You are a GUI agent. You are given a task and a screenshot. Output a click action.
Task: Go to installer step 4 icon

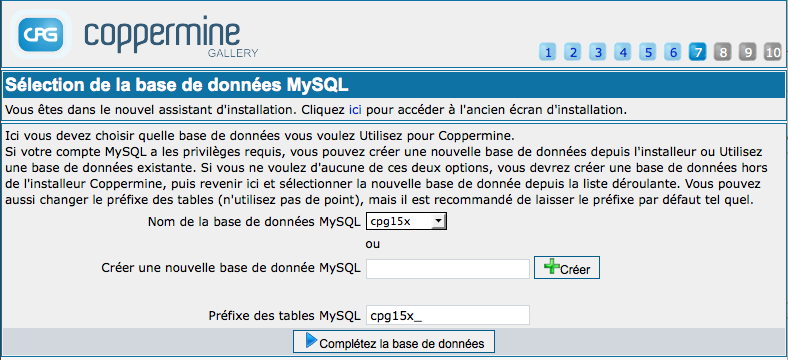pyautogui.click(x=623, y=52)
